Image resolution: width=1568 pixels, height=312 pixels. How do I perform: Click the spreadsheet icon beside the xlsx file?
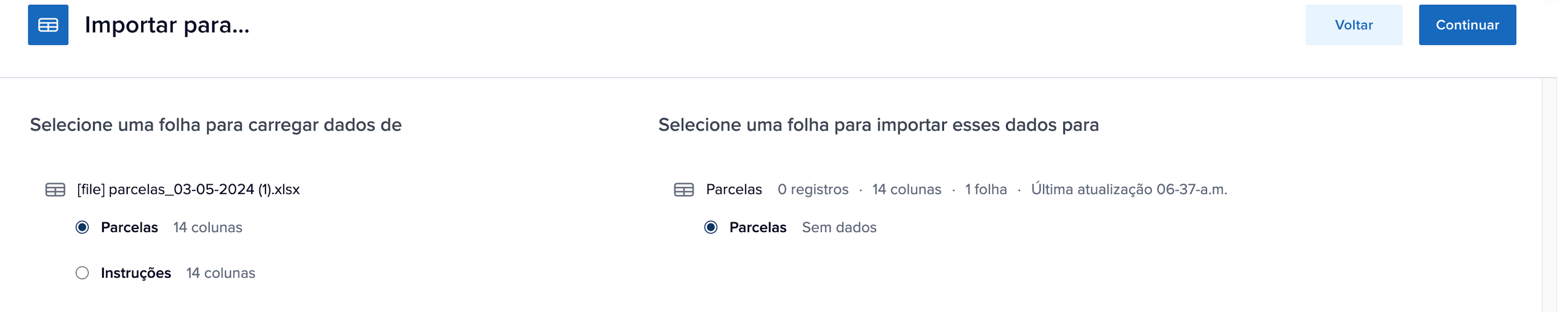55,190
